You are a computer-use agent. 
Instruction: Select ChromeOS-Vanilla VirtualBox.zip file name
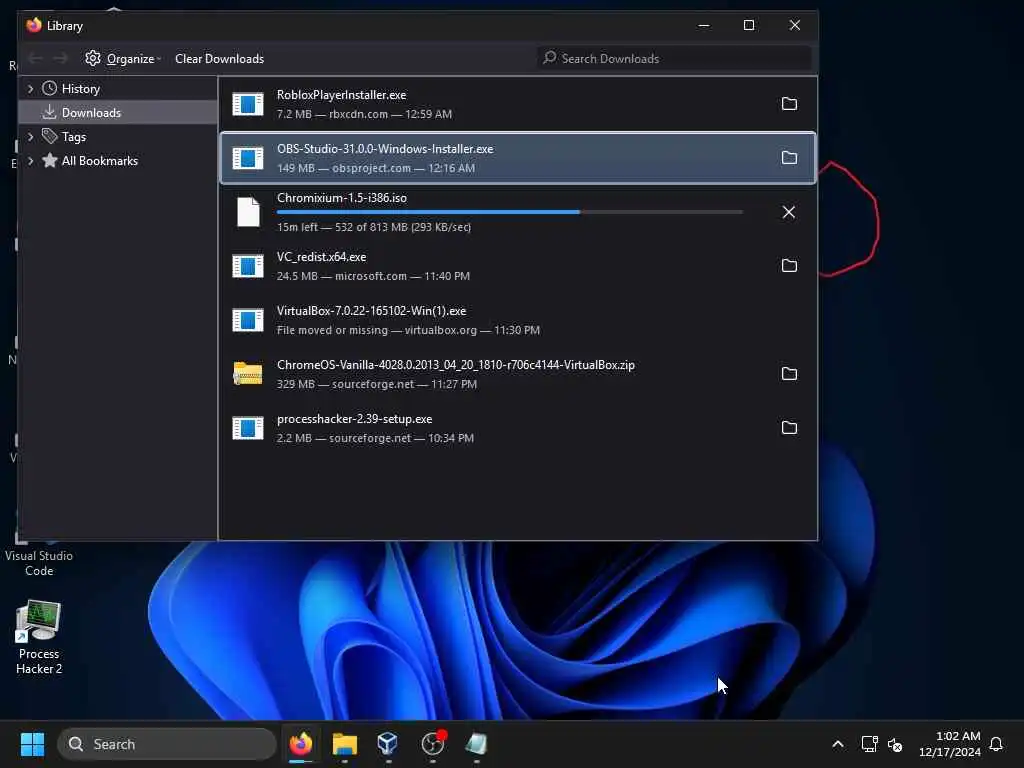(456, 366)
